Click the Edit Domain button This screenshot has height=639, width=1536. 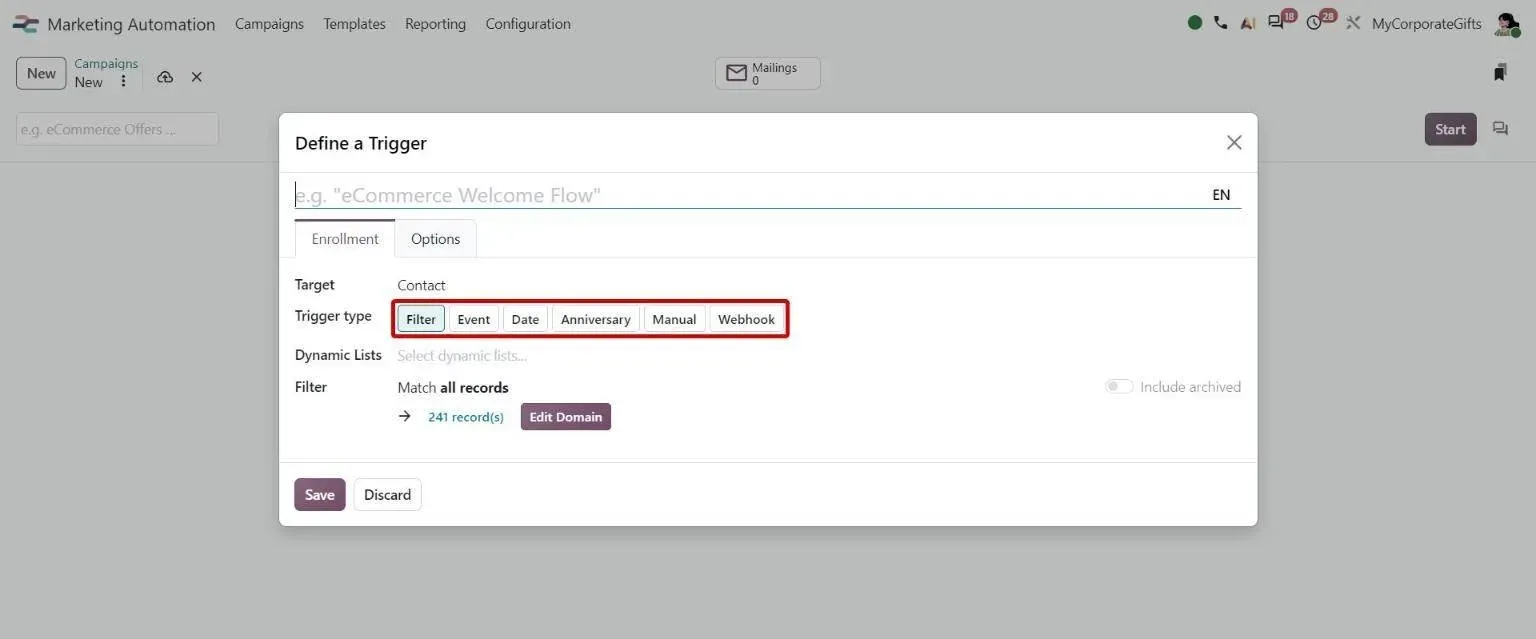[566, 417]
